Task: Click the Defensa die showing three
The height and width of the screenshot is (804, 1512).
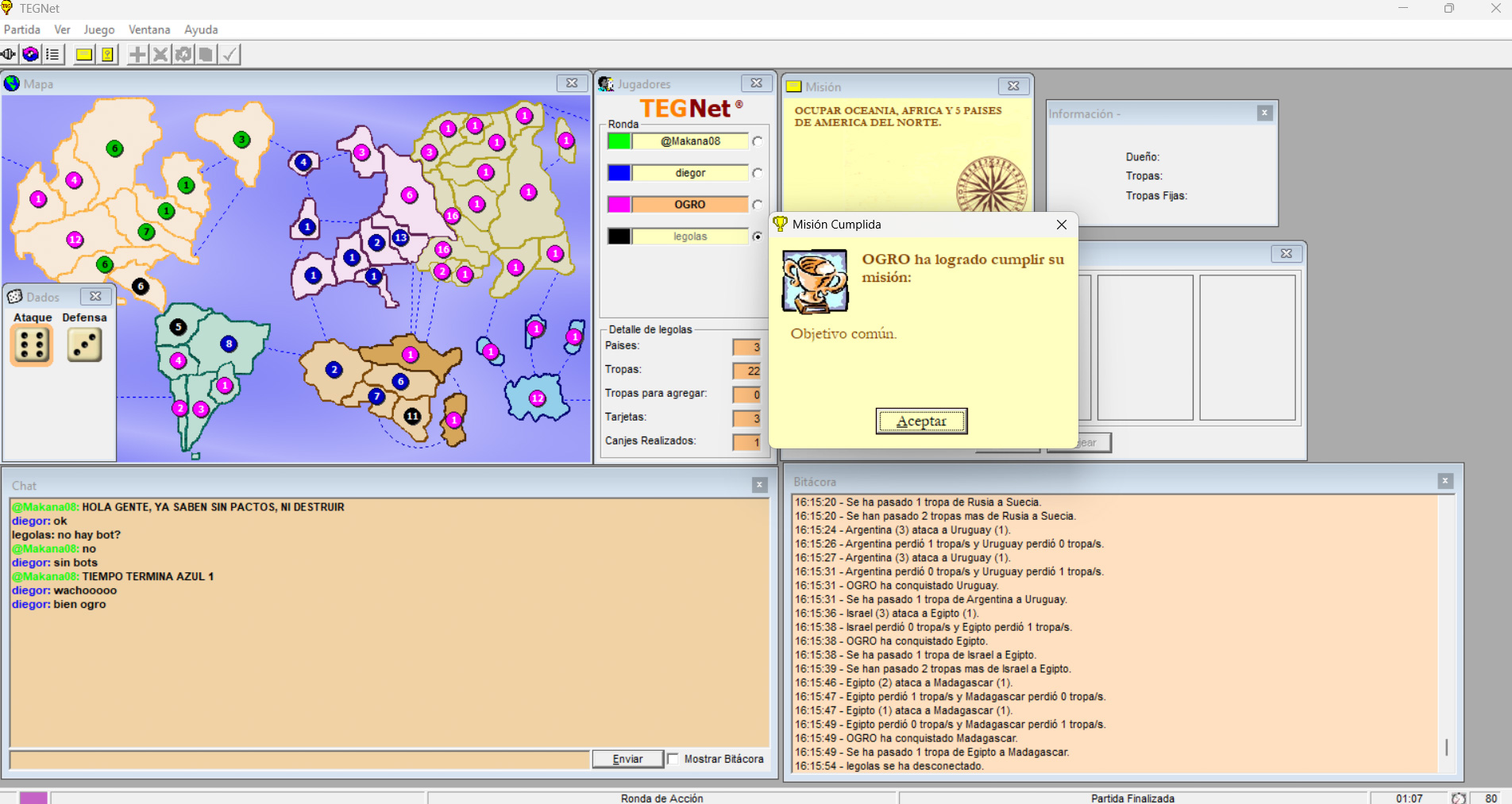Action: (x=84, y=345)
